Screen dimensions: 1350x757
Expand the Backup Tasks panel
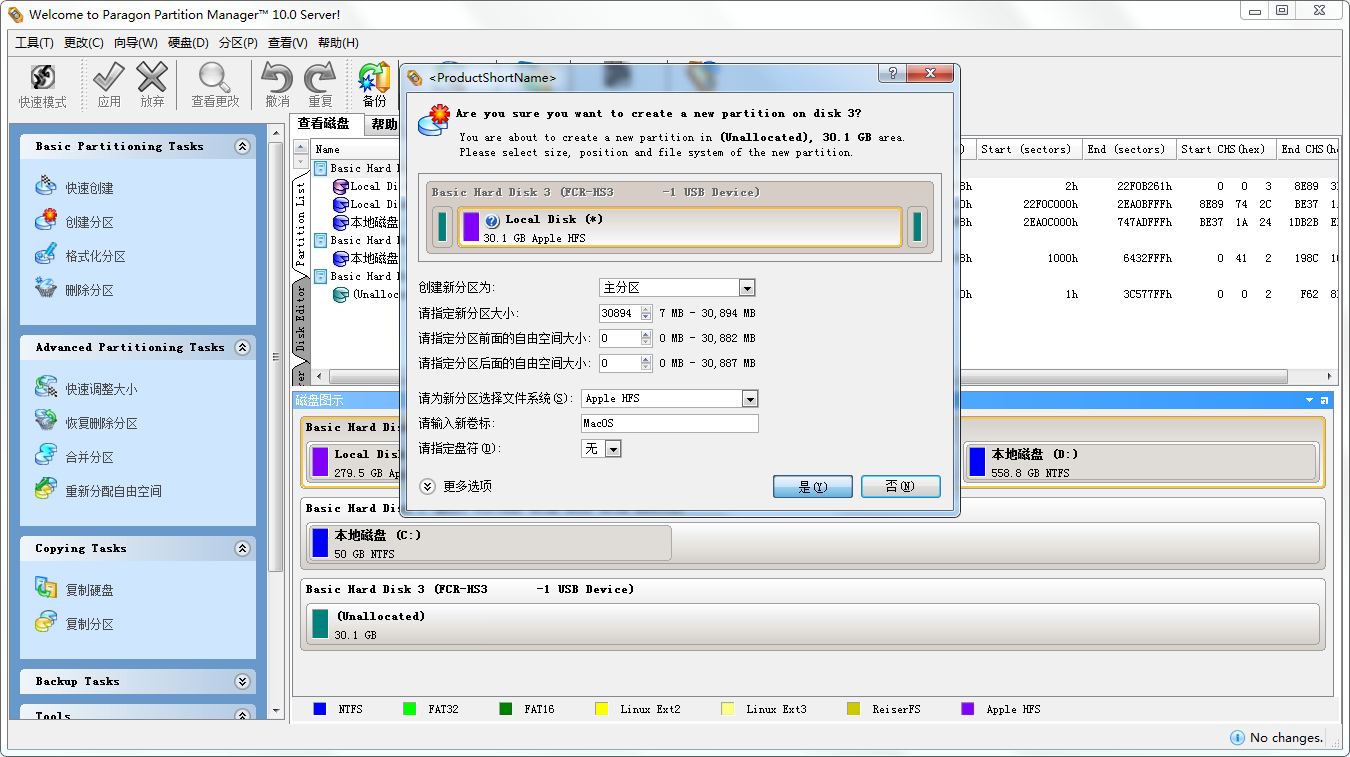tap(242, 681)
